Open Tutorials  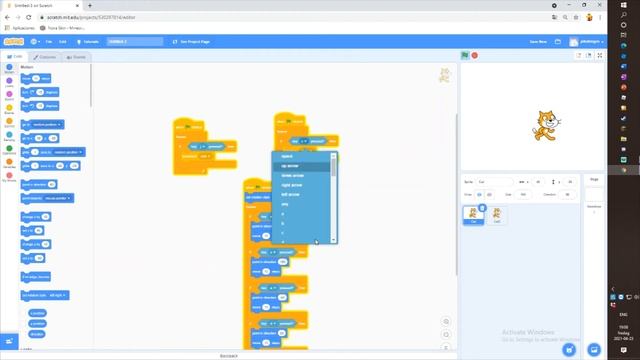(88, 42)
